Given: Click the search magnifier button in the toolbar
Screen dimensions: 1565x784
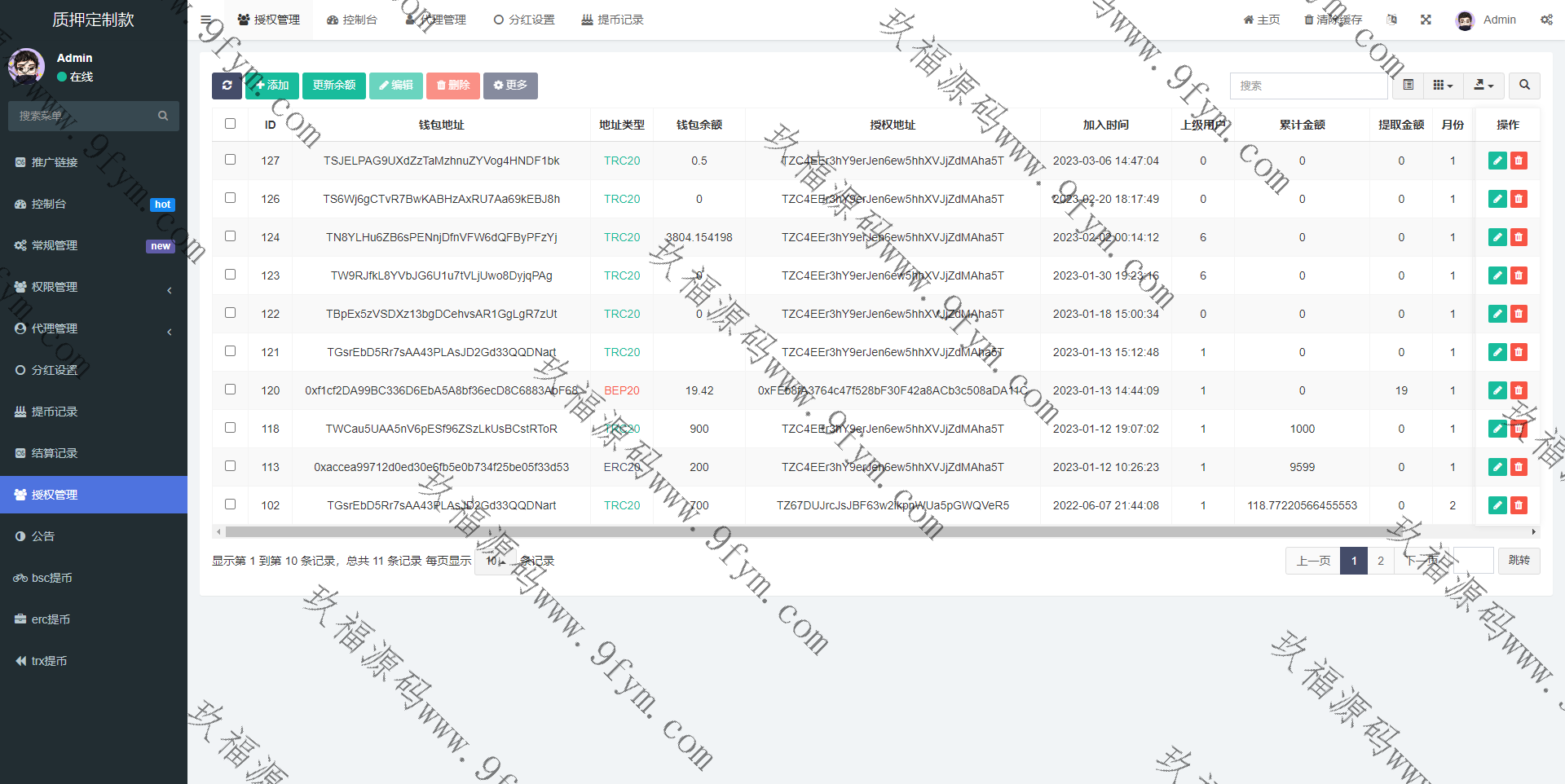Looking at the screenshot, I should [x=1524, y=86].
